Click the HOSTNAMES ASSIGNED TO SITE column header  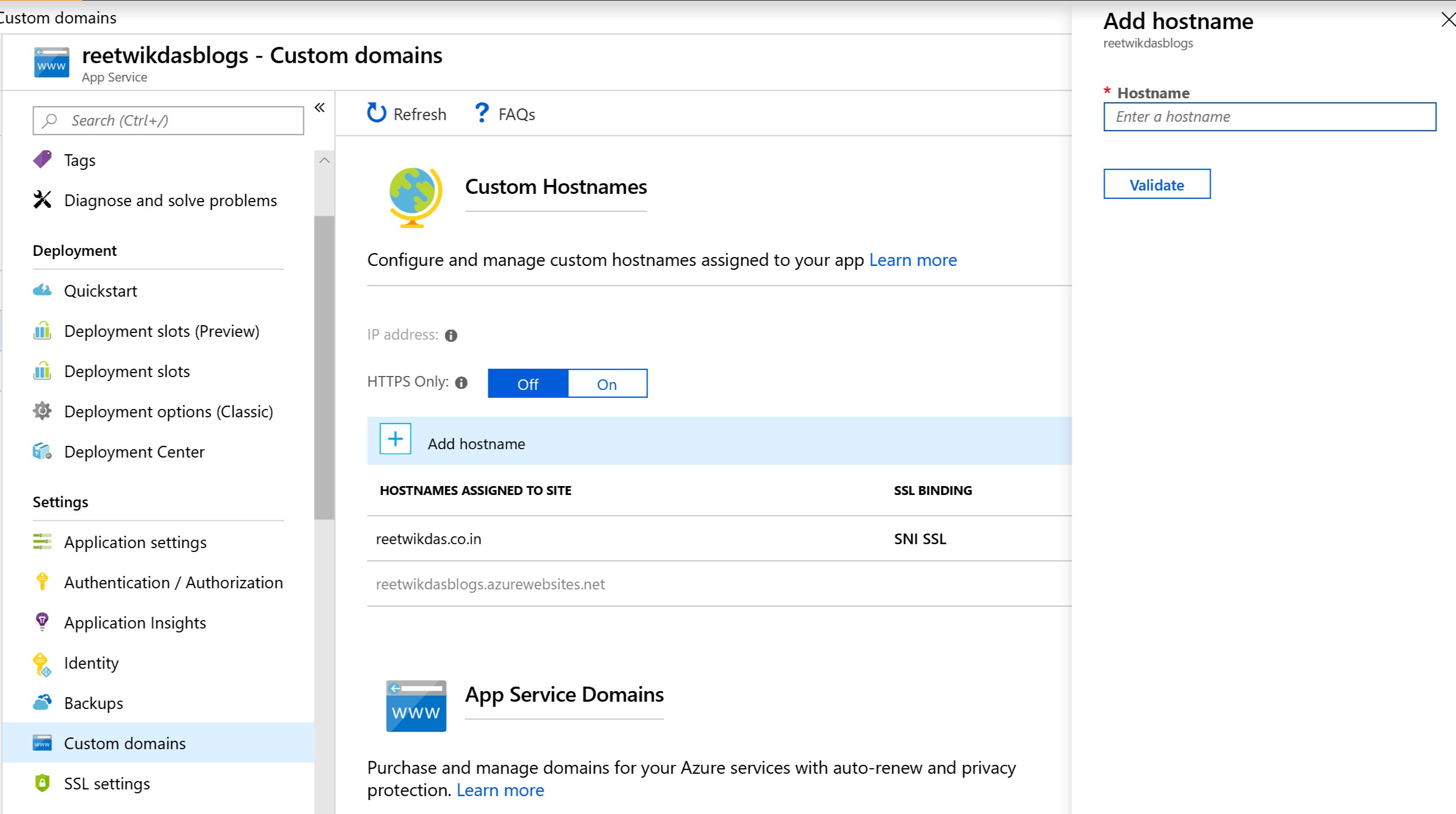(475, 491)
